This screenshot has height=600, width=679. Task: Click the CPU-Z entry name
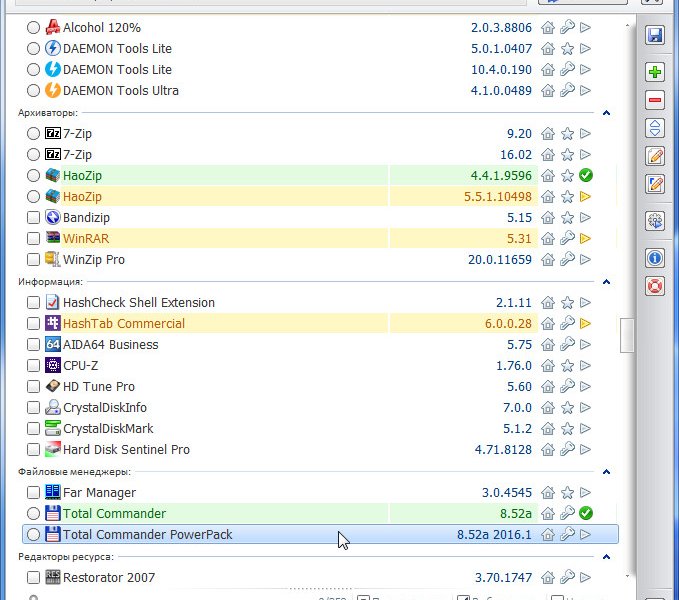pyautogui.click(x=81, y=366)
